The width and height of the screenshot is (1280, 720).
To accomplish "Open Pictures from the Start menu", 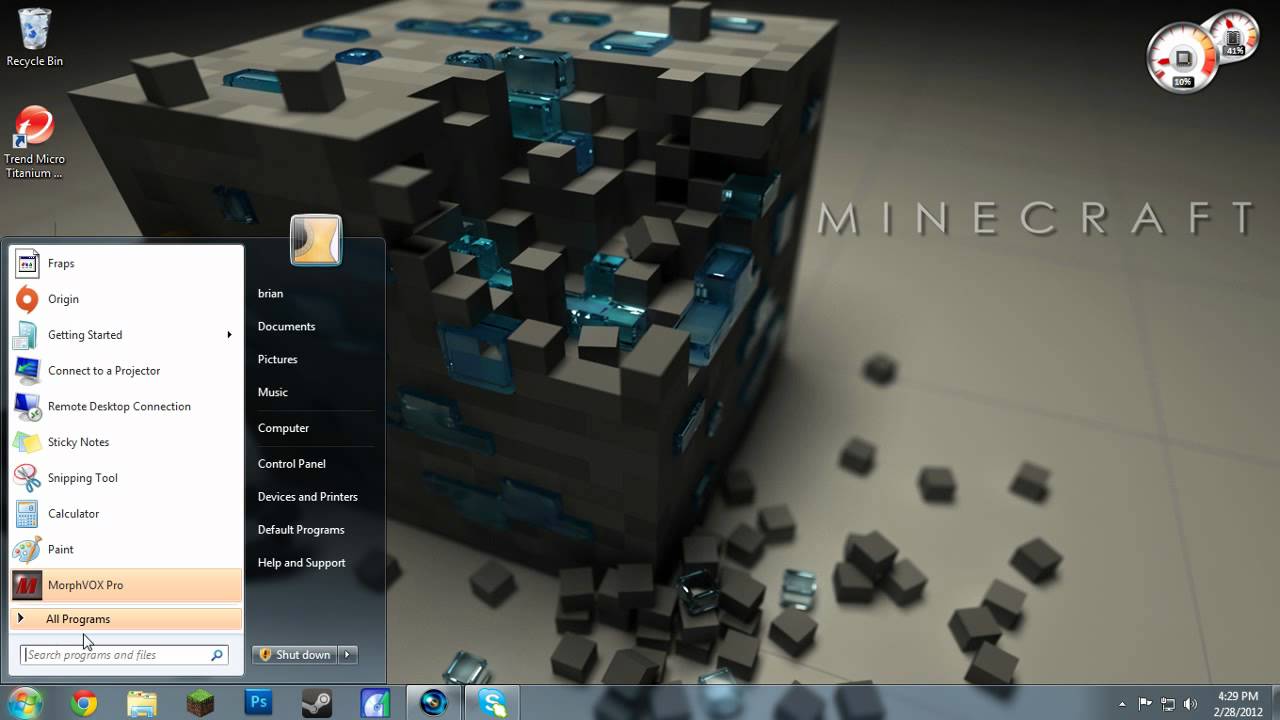I will point(277,359).
